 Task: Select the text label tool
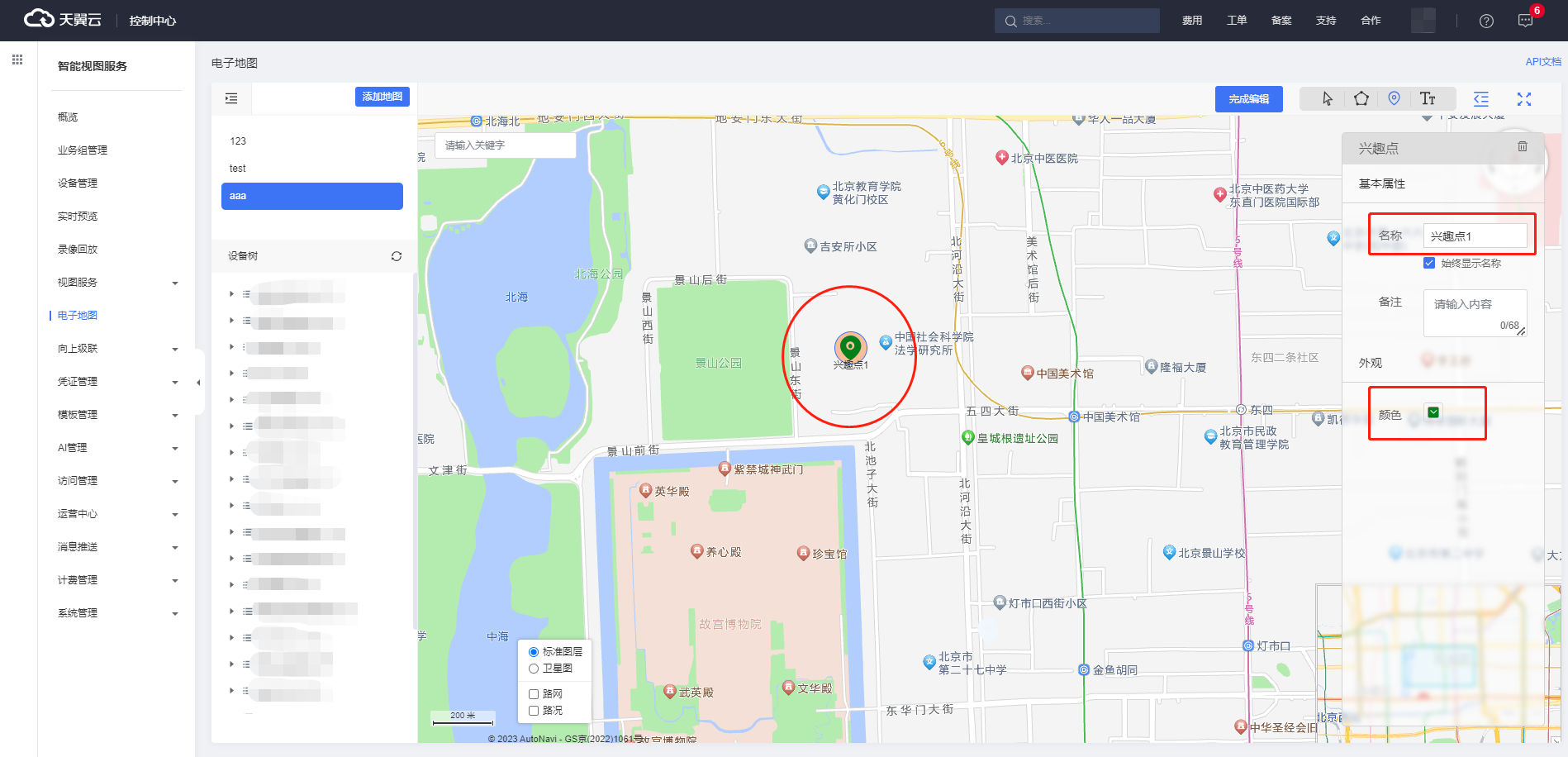tap(1428, 99)
